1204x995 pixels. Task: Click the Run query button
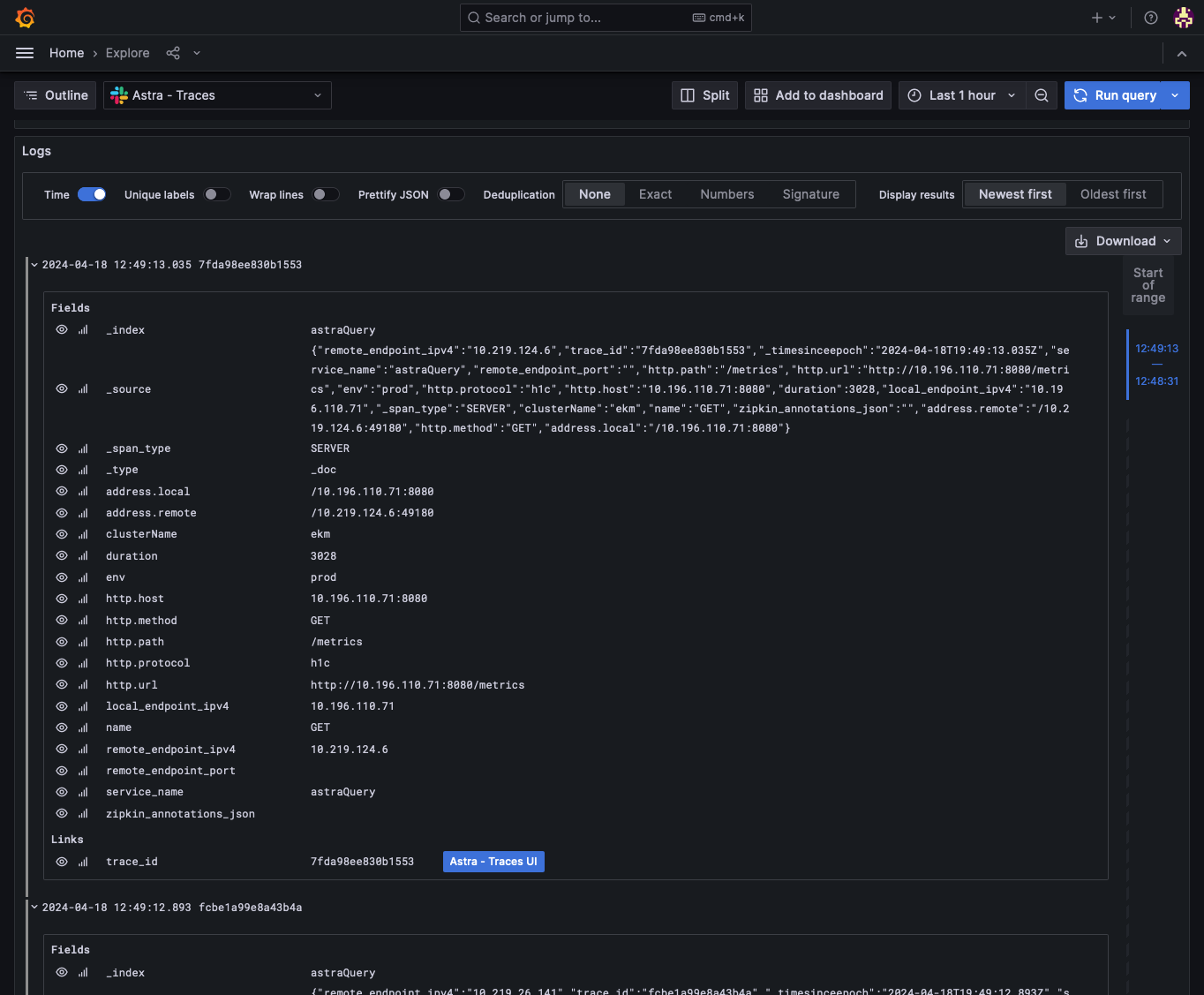[x=1115, y=95]
